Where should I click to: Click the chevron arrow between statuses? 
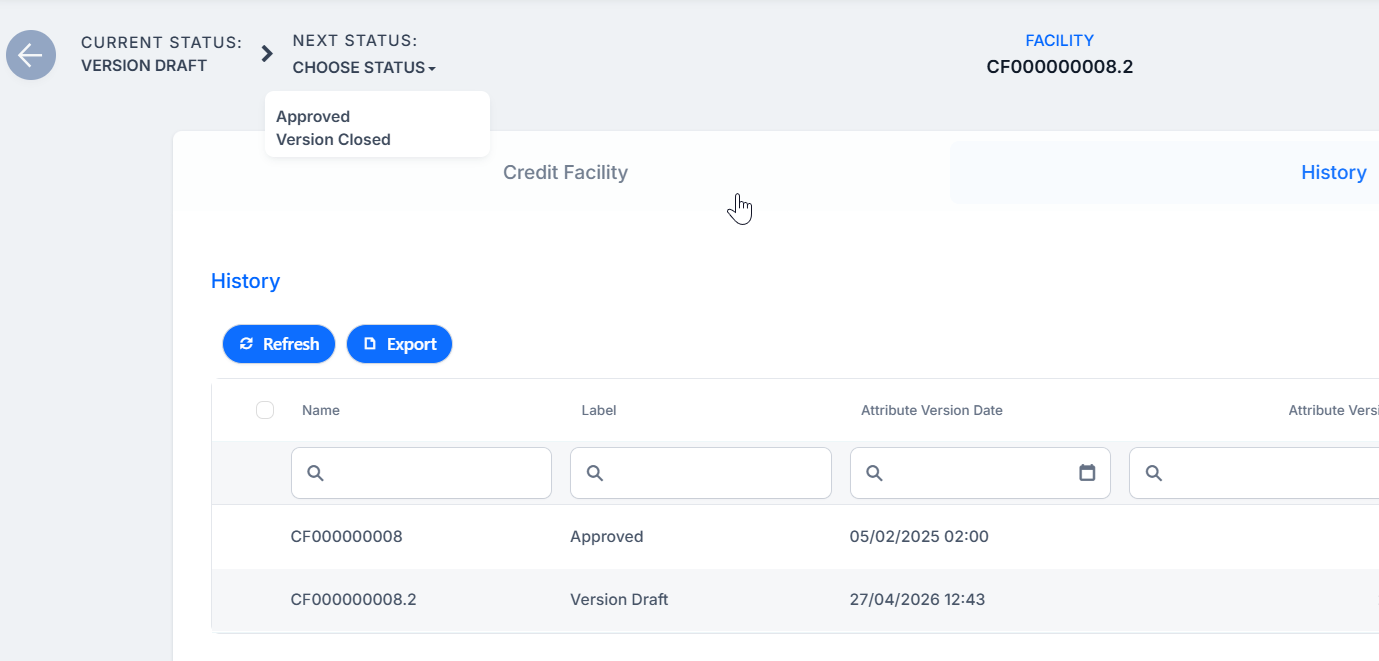(x=267, y=54)
